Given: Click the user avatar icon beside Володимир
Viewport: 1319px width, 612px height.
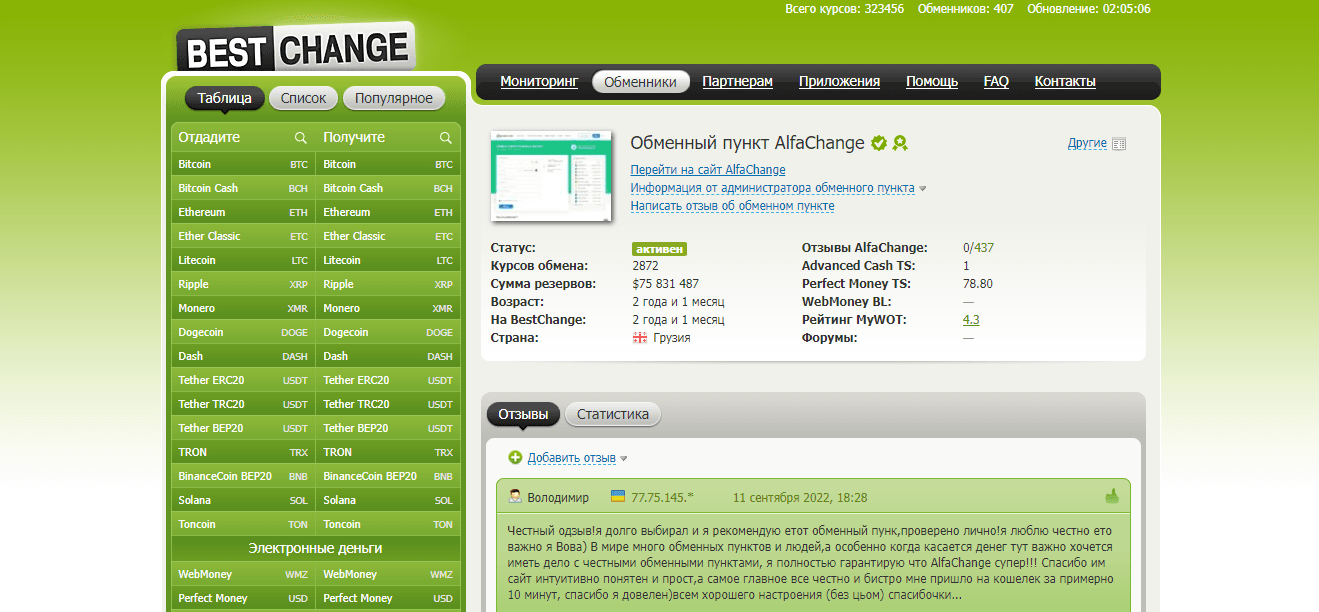Looking at the screenshot, I should [x=515, y=497].
